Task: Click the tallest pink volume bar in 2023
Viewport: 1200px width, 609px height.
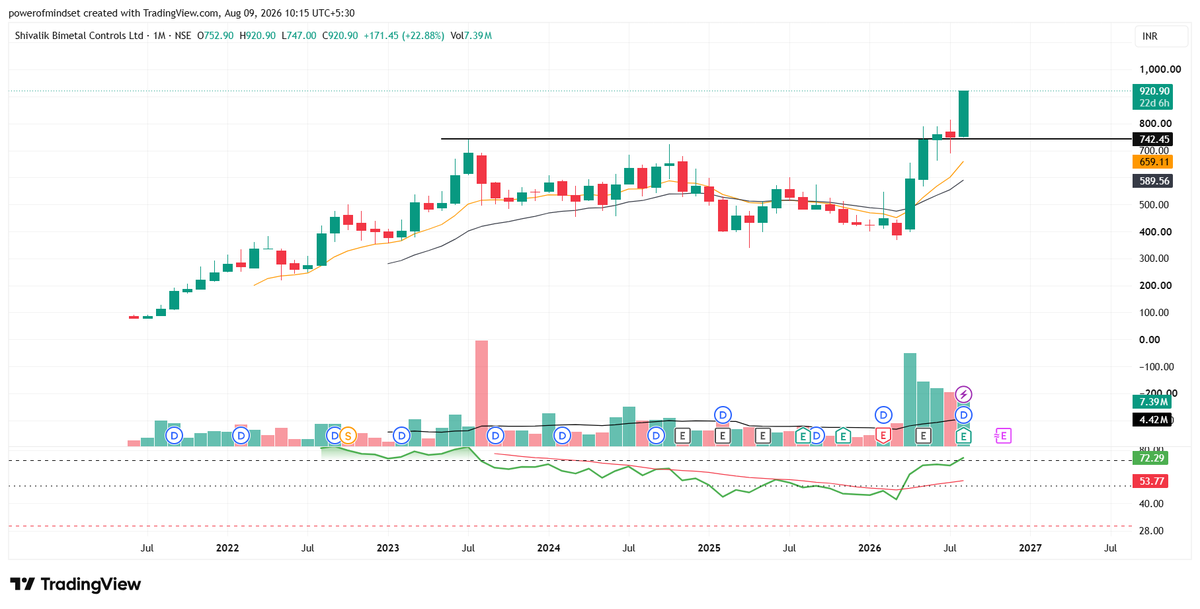Action: (482, 393)
